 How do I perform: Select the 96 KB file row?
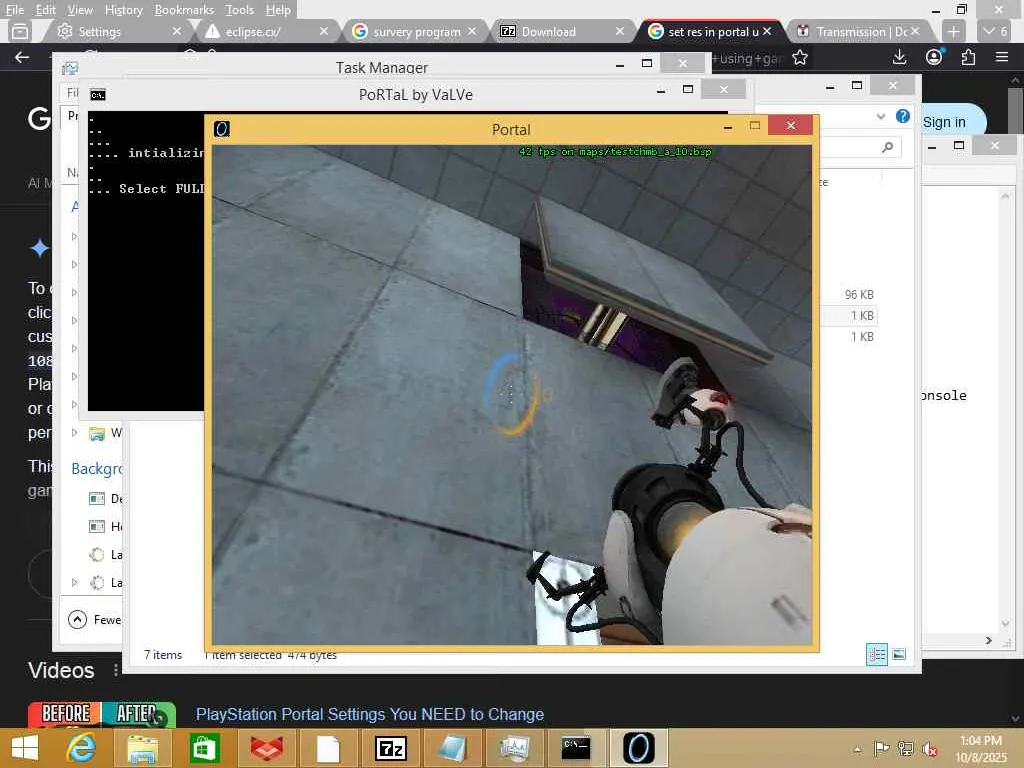pos(849,295)
